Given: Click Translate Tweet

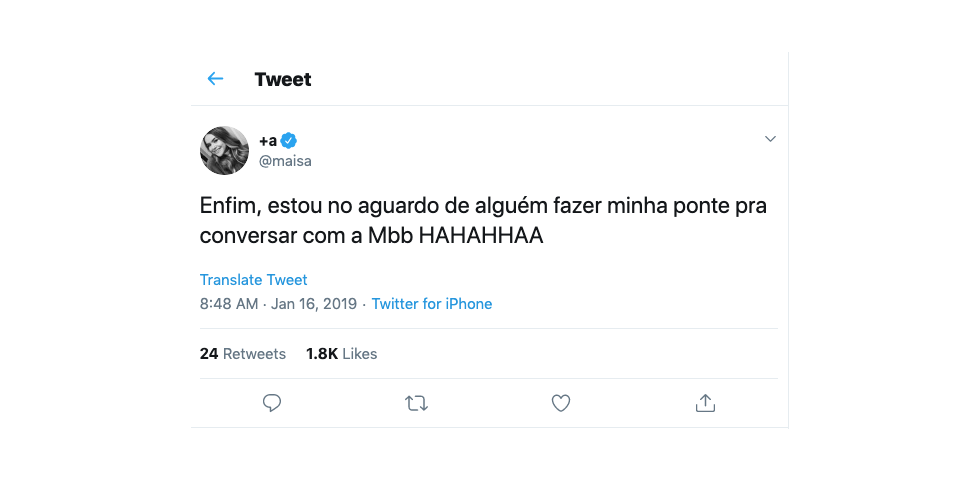Looking at the screenshot, I should point(254,279).
